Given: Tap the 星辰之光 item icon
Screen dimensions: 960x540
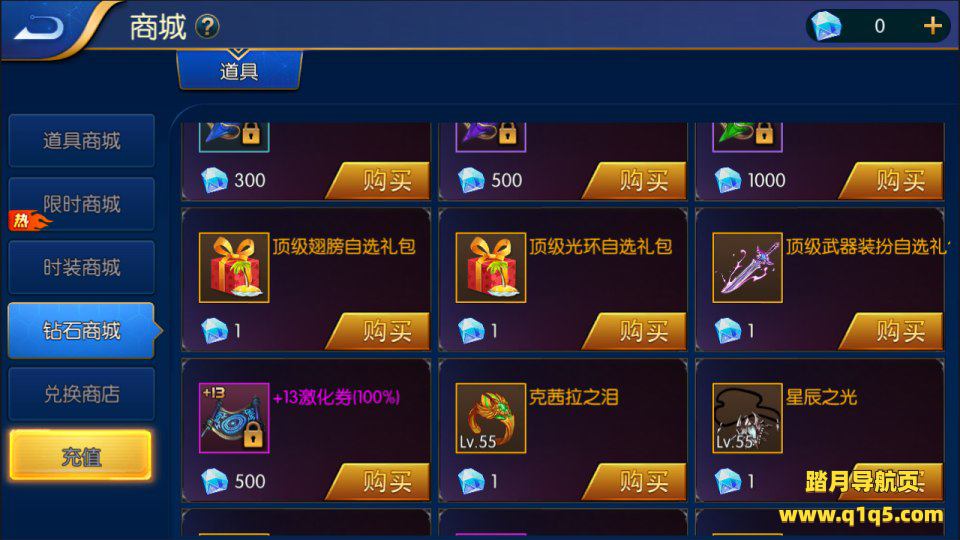Looking at the screenshot, I should (747, 418).
